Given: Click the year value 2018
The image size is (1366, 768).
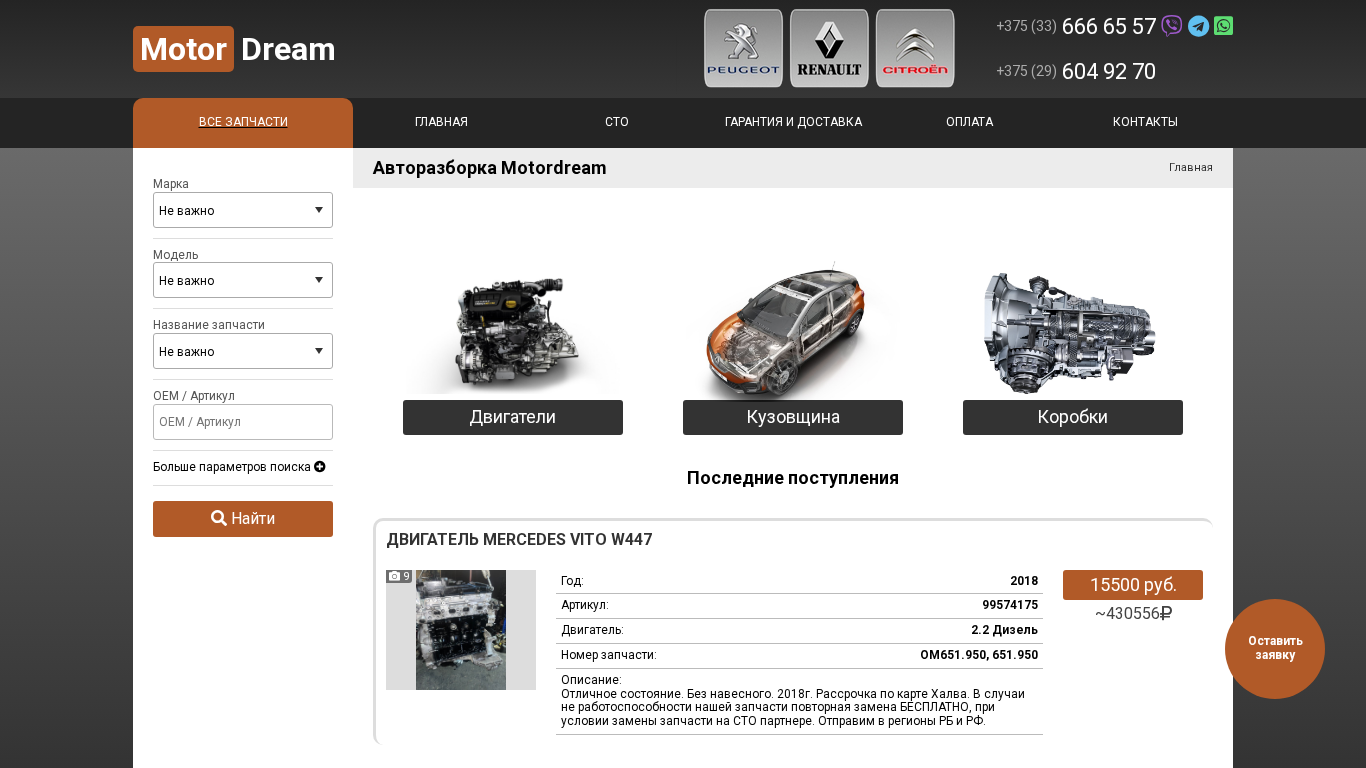Looking at the screenshot, I should point(1024,581).
